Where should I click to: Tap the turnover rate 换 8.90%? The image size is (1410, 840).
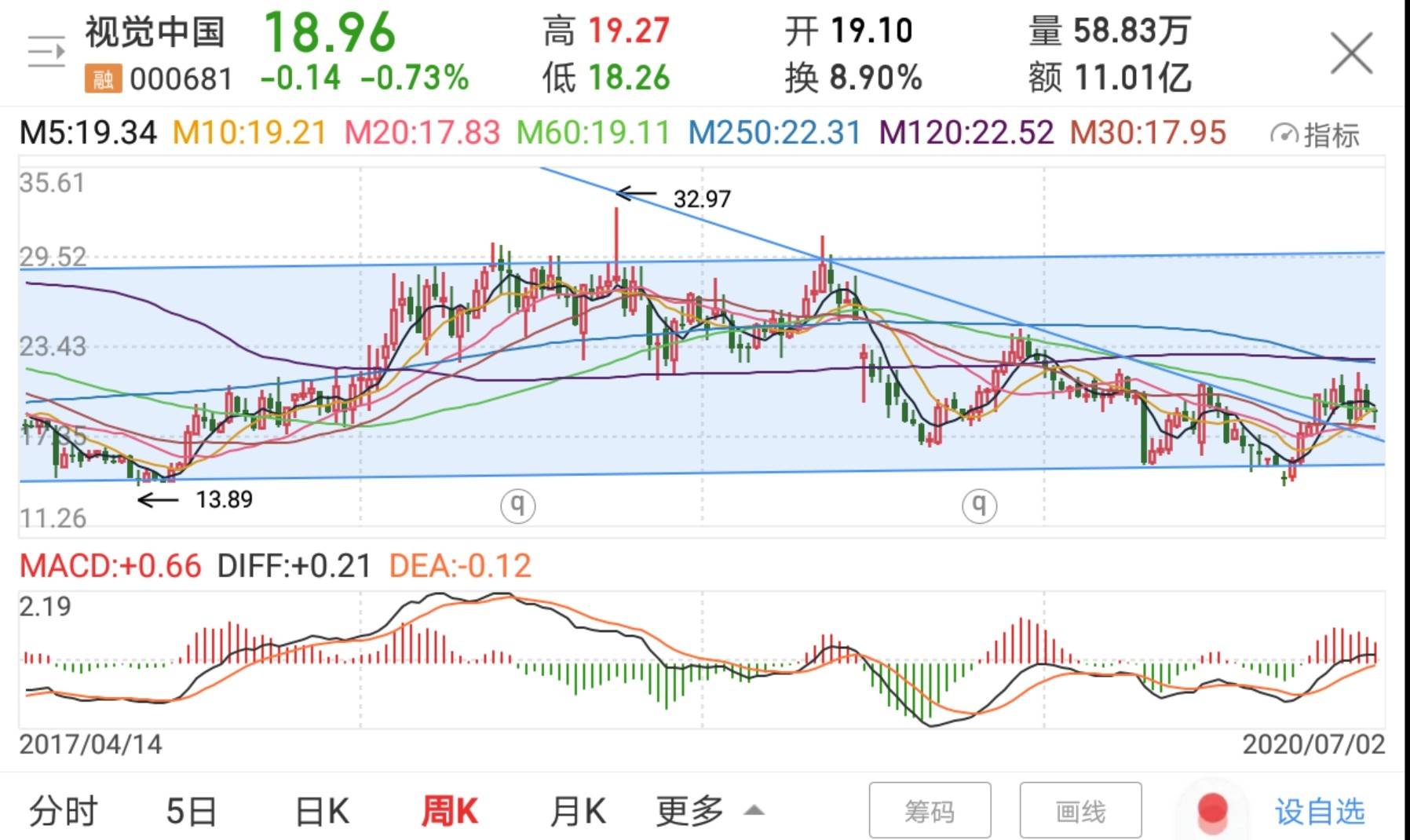click(x=853, y=78)
